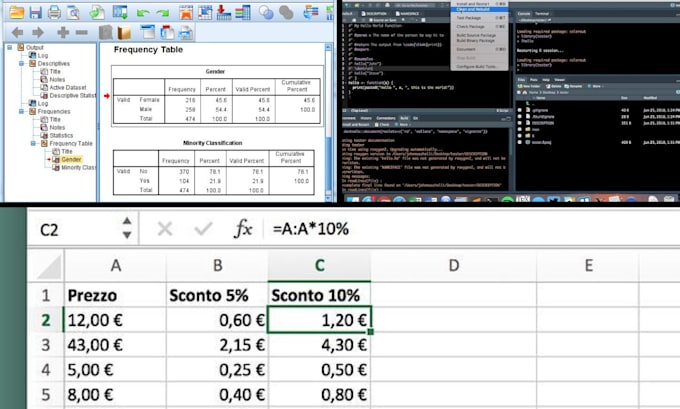
Task: Open a file with SPSS folder icon
Action: point(16,12)
